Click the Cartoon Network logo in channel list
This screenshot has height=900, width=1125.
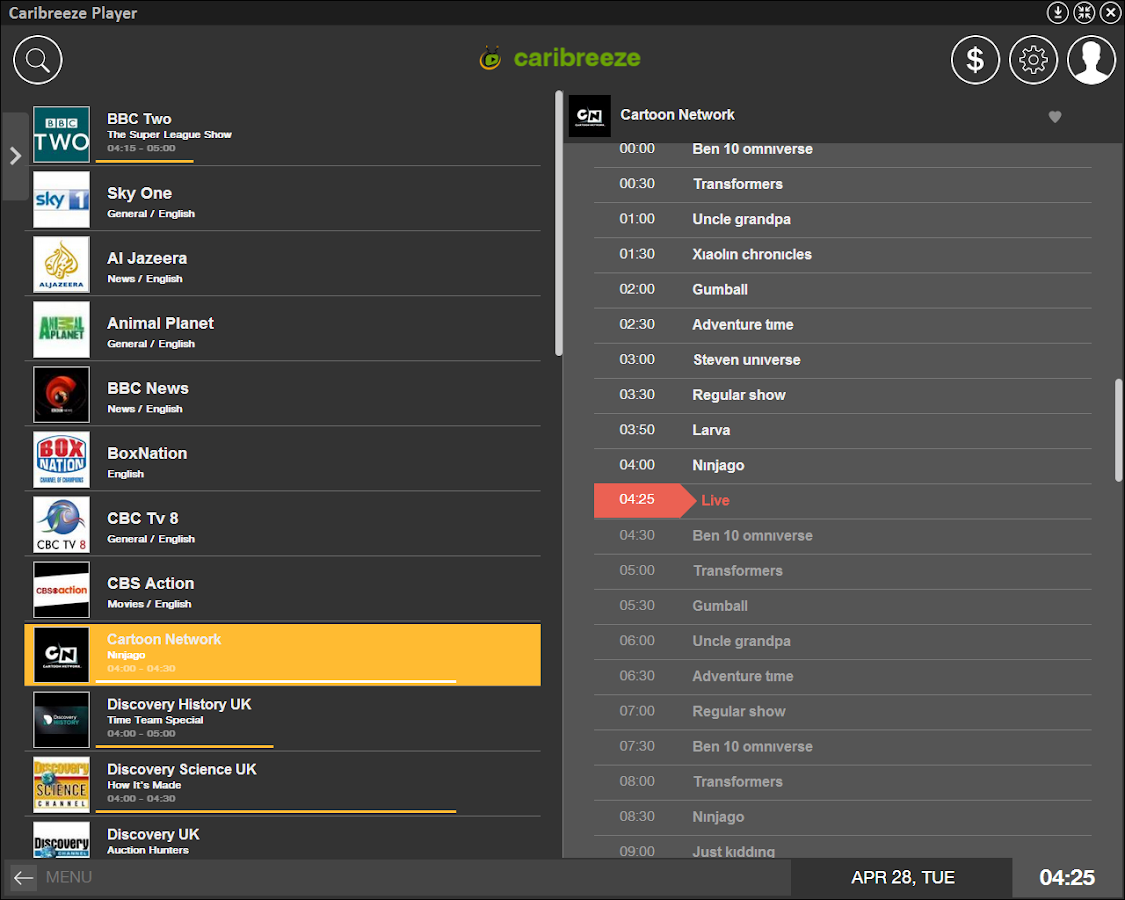click(x=62, y=655)
